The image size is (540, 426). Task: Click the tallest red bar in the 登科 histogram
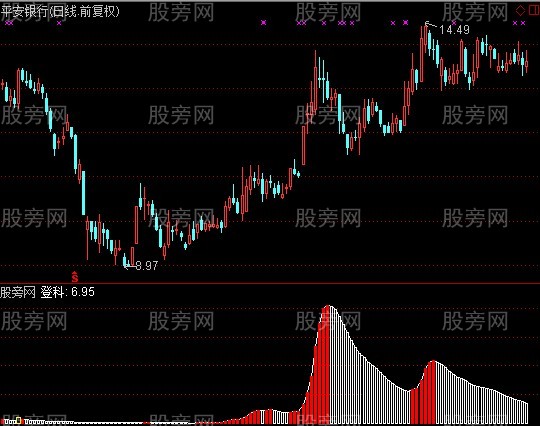[328, 364]
